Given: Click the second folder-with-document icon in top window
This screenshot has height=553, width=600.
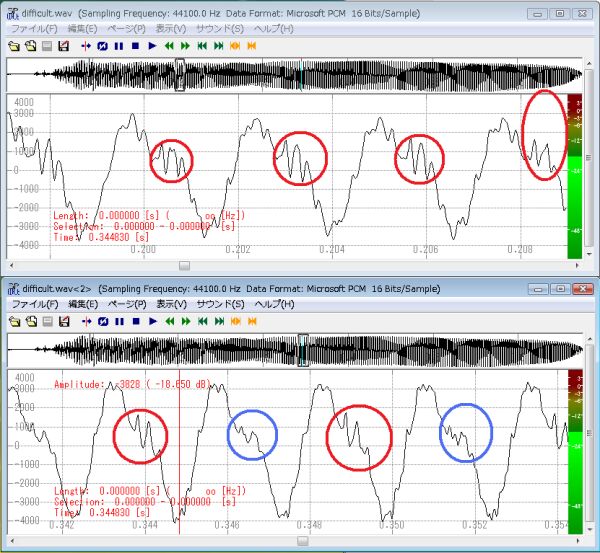Looking at the screenshot, I should (31, 46).
